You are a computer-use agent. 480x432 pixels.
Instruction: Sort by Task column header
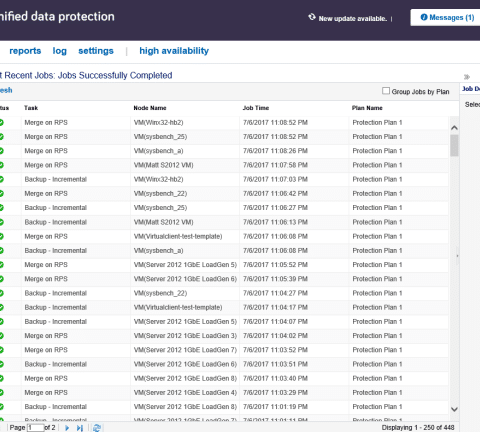31,108
